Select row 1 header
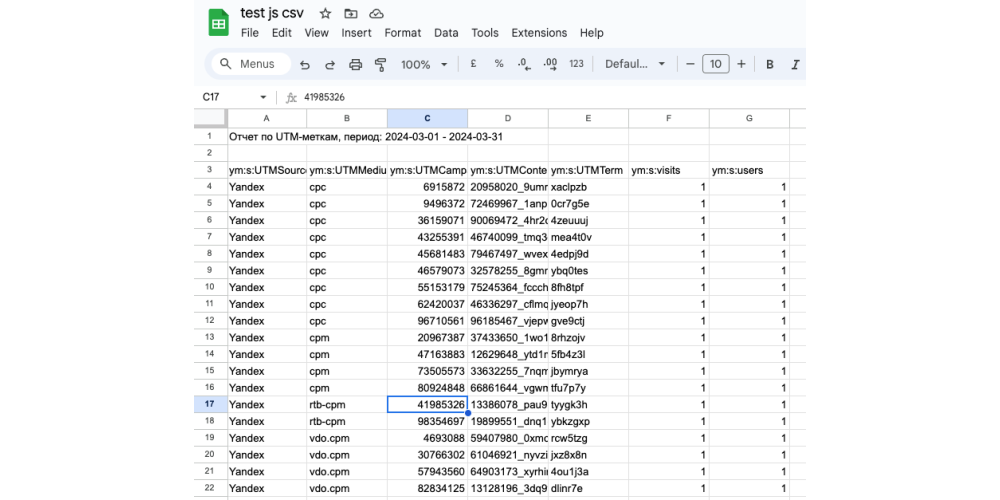Screen dimensions: 1000x500 tap(210, 136)
